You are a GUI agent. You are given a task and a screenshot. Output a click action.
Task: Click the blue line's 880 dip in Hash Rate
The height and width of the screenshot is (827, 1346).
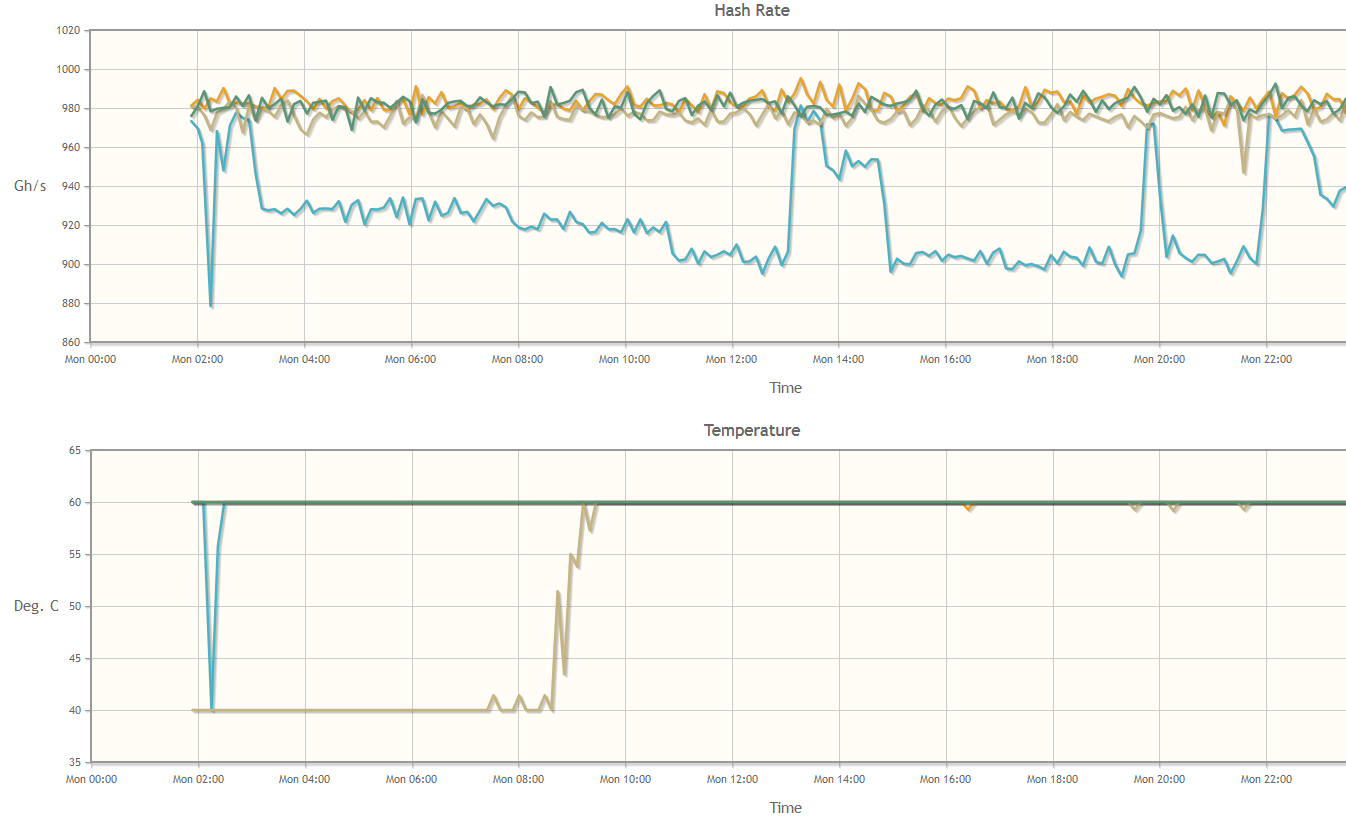[210, 305]
